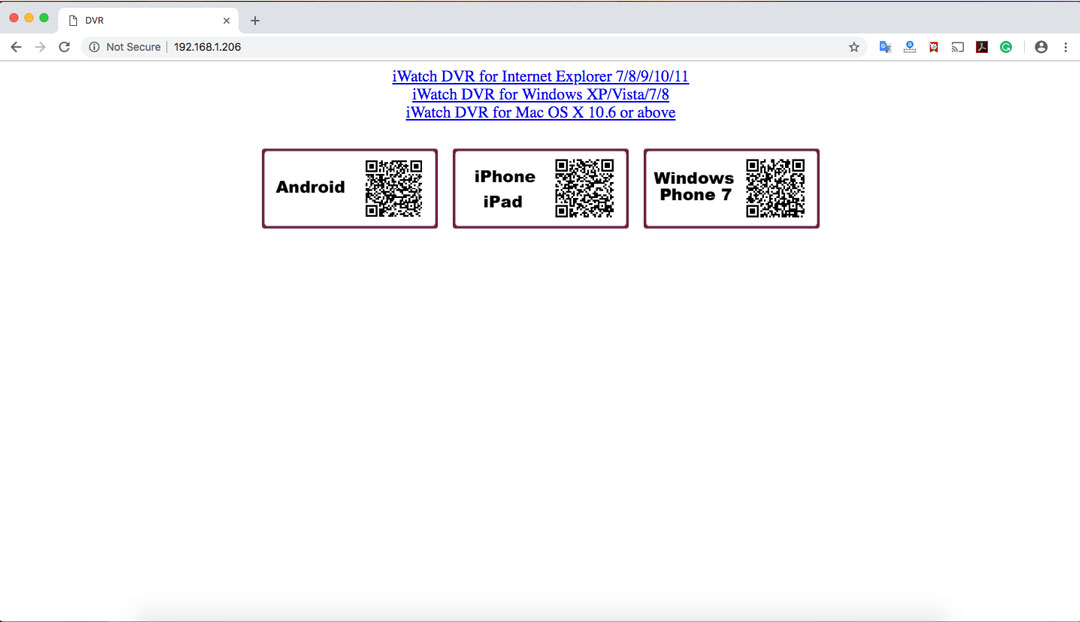Screen dimensions: 1080x622
Task: Open the Google Translate extension
Action: [x=885, y=47]
